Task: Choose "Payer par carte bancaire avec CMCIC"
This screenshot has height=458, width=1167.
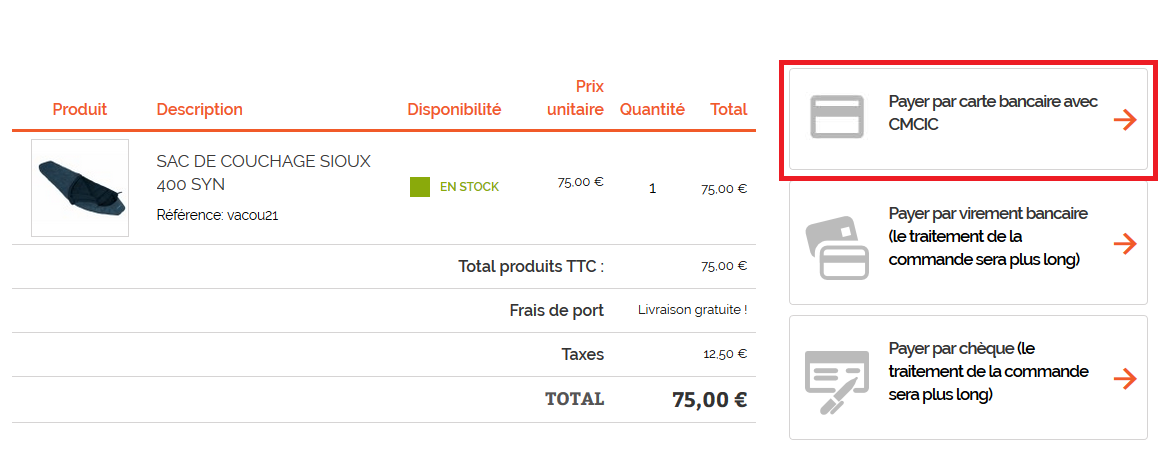Action: pos(993,113)
